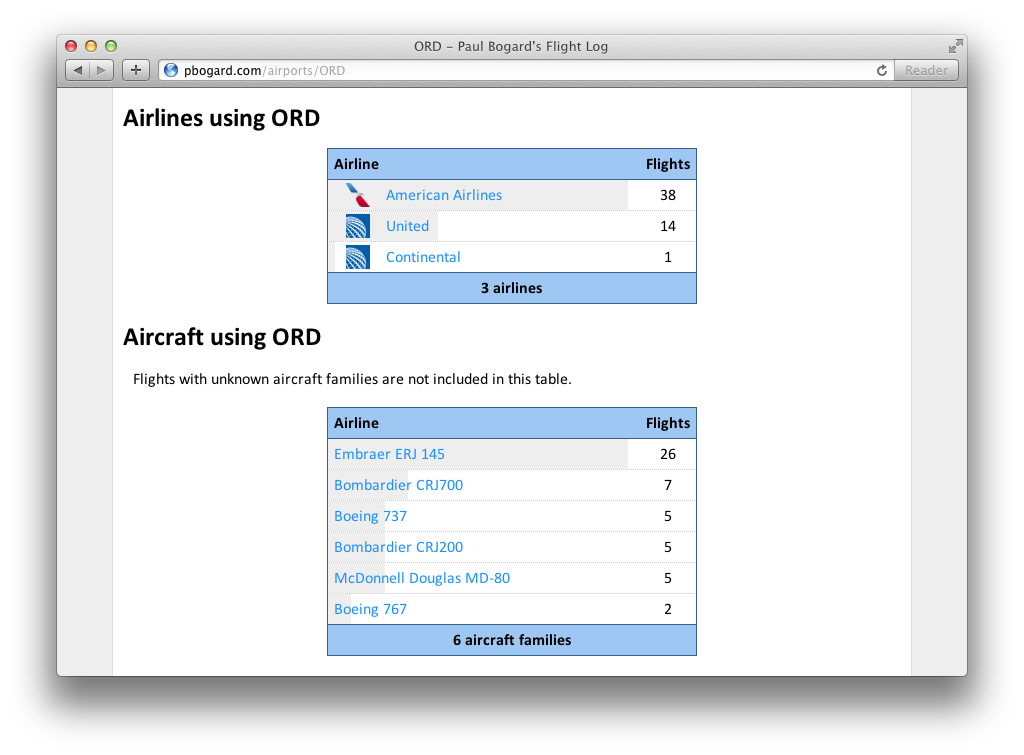Open the United airline link
Image resolution: width=1024 pixels, height=755 pixels.
(x=407, y=226)
